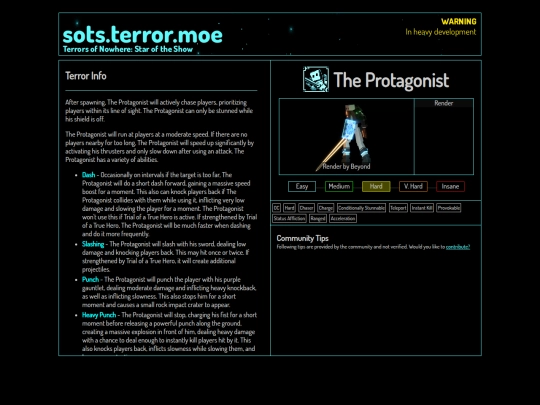
Task: Click the Render by Beyond caption
Action: click(x=346, y=167)
